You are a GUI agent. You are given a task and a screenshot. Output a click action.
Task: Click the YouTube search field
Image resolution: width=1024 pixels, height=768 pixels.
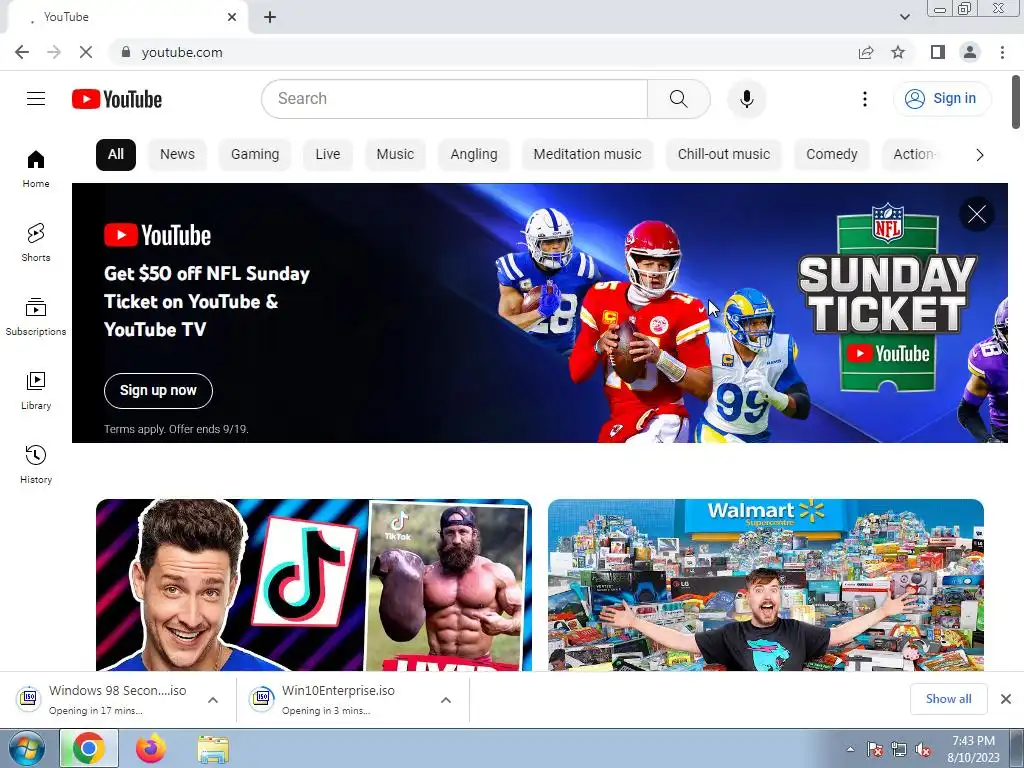tap(455, 99)
